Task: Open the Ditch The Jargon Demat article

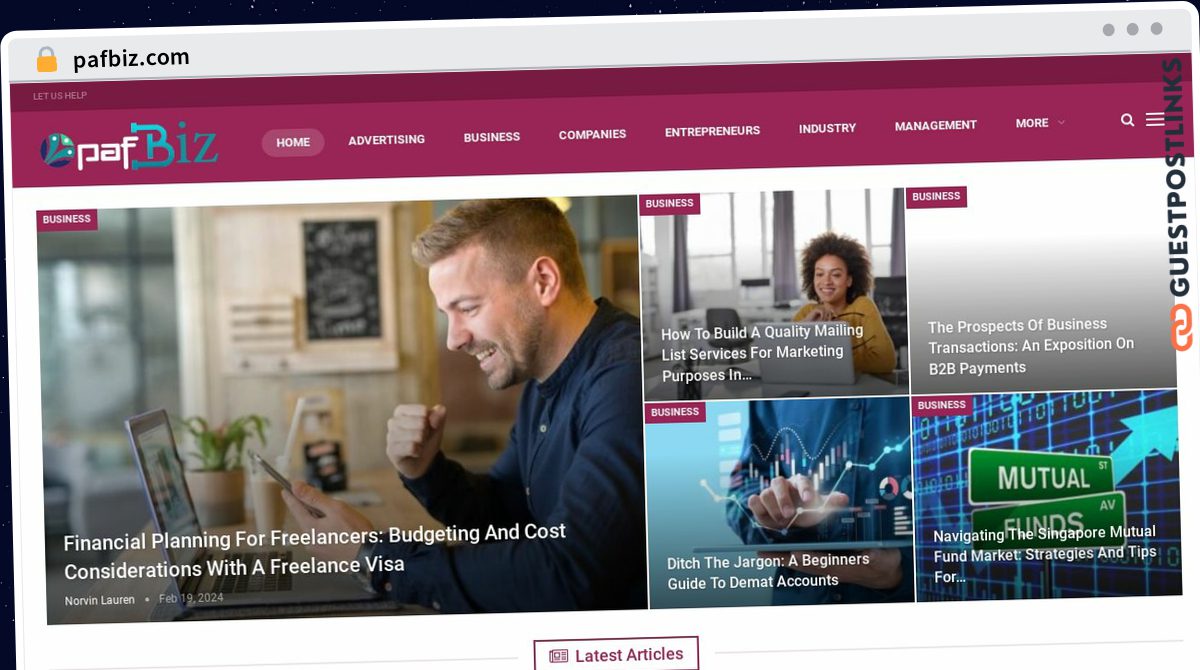Action: pyautogui.click(x=768, y=570)
